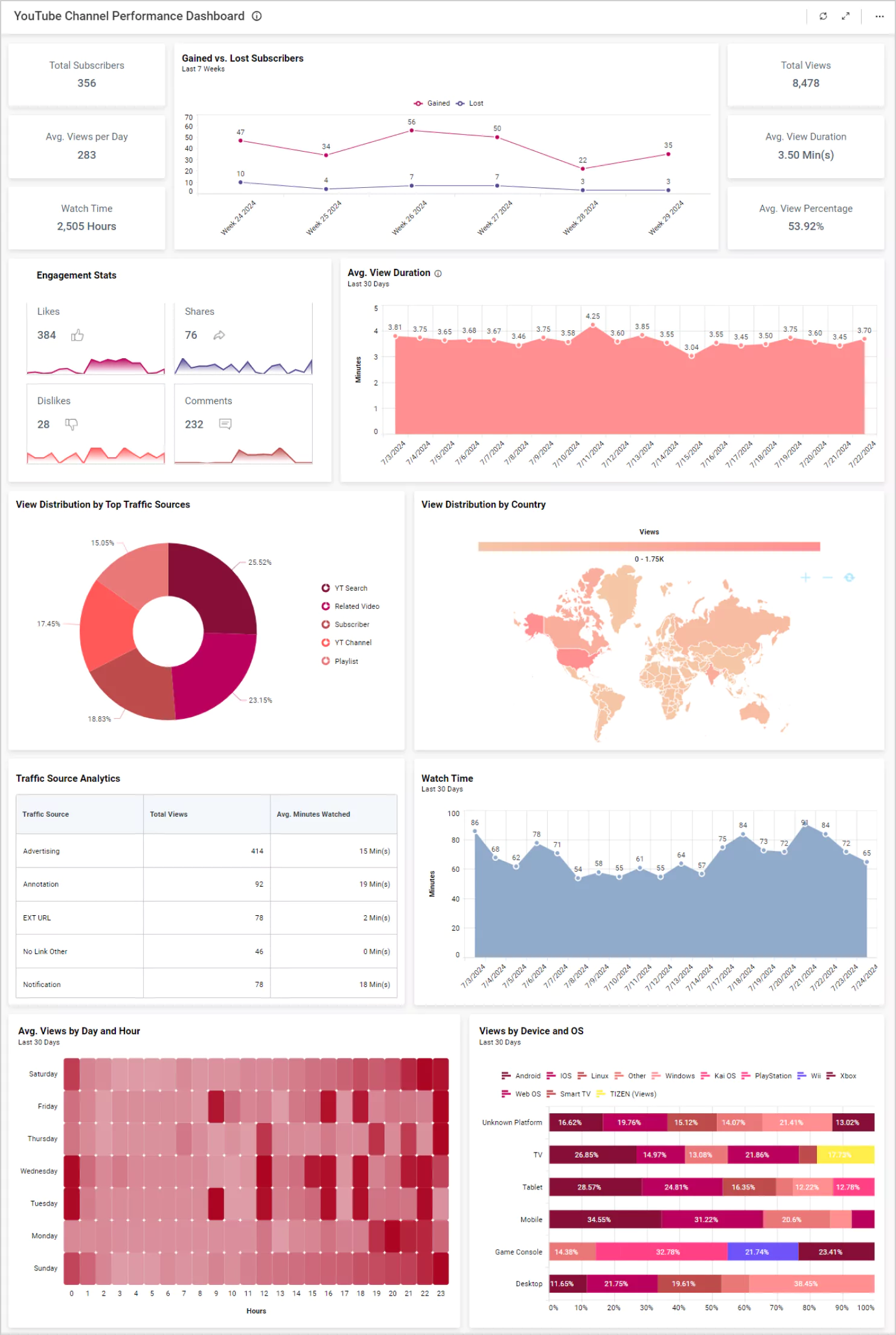Click info icon next to Avg. View Duration
896x1335 pixels.
point(438,274)
